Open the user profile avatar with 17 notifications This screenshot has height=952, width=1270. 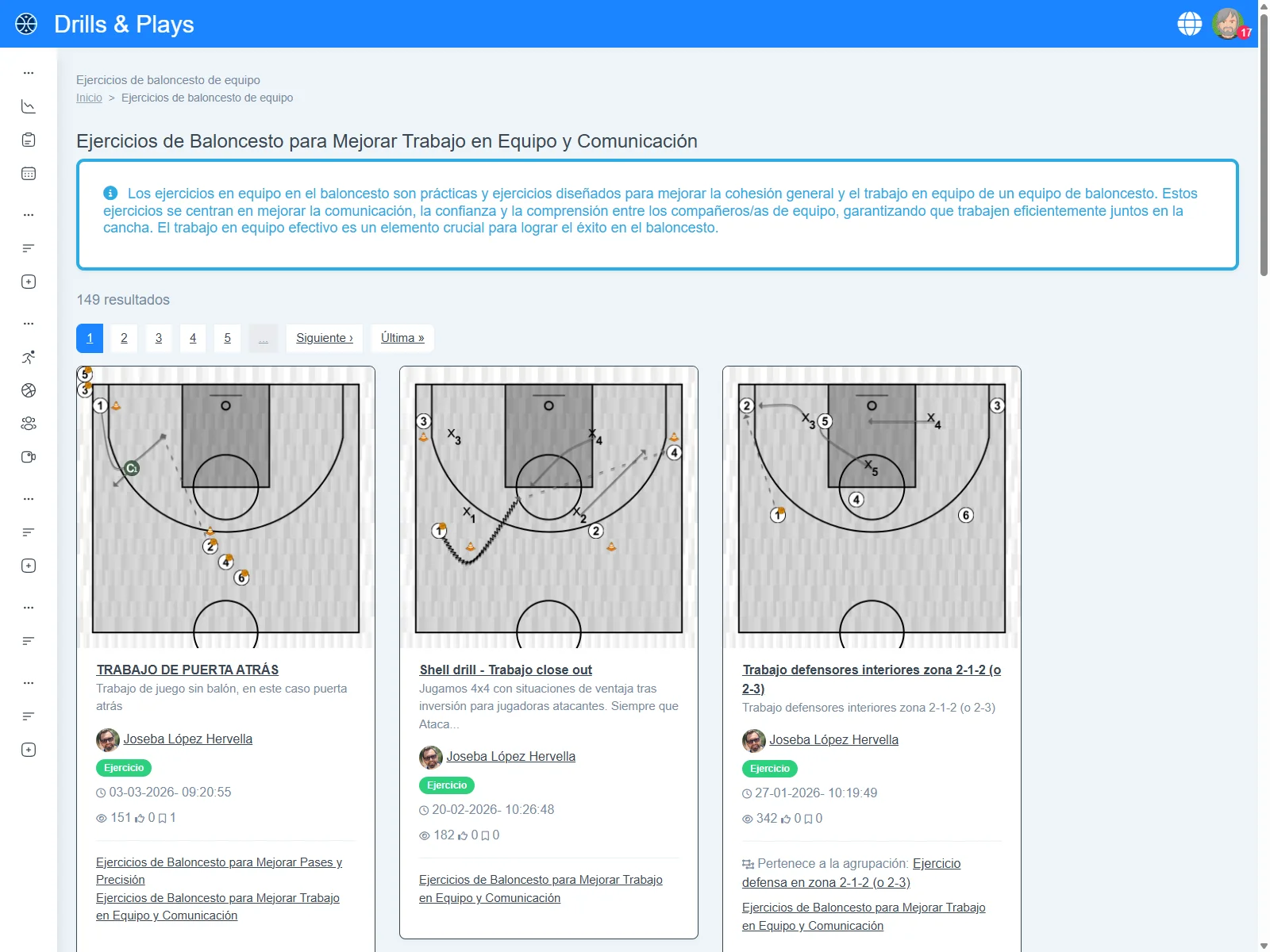click(x=1228, y=24)
